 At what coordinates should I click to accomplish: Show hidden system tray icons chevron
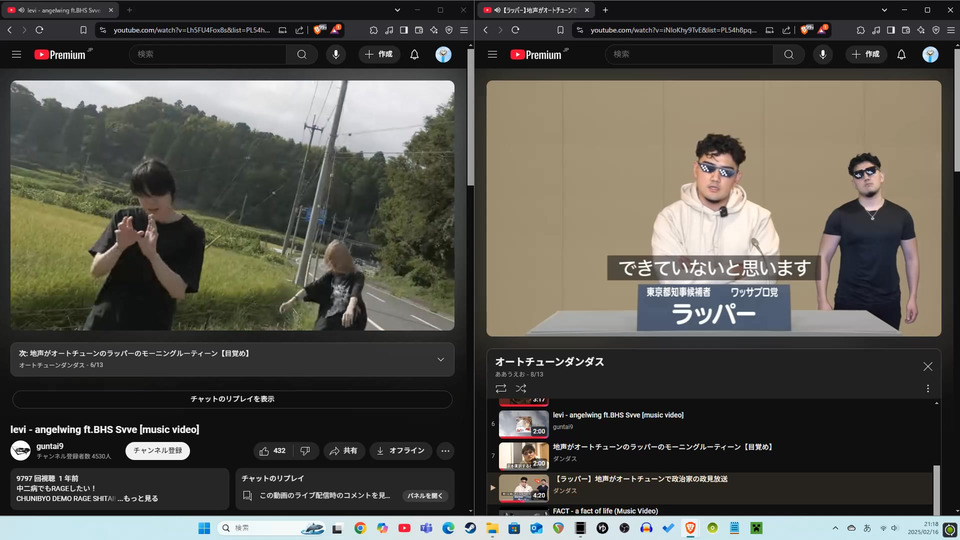pos(835,528)
